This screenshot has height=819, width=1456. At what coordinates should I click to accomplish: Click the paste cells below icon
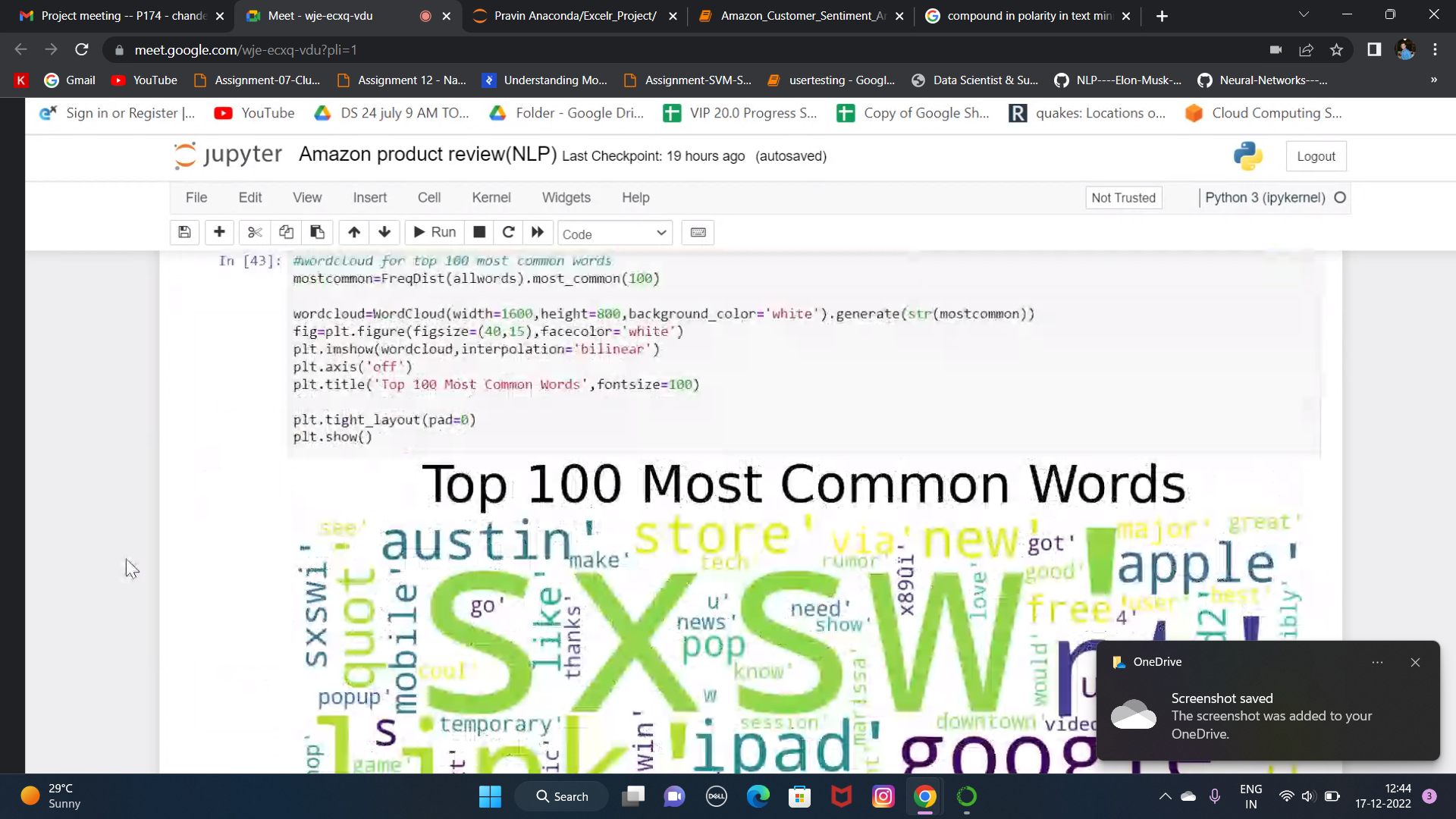317,232
